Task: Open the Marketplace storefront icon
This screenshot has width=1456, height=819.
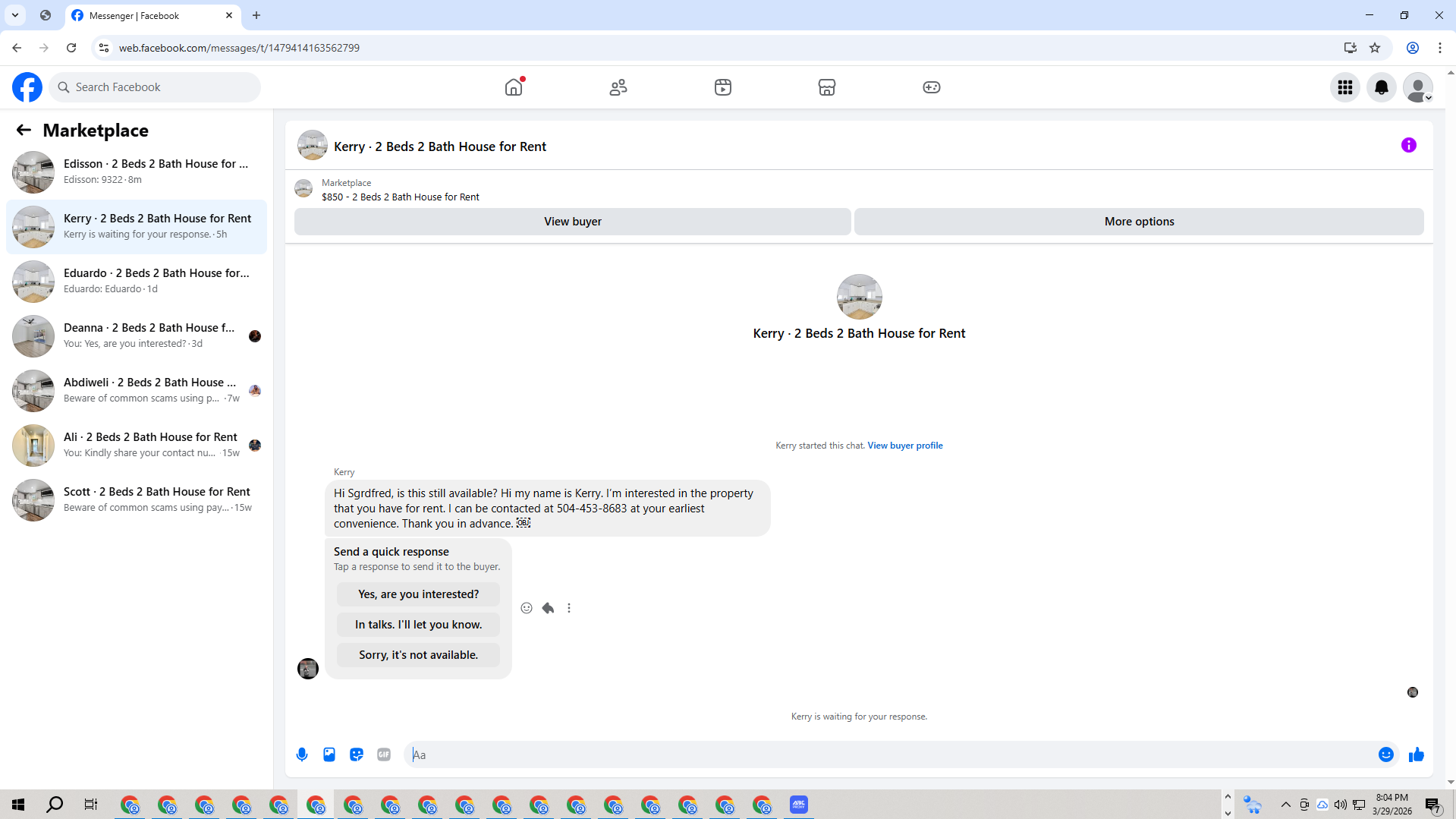Action: (x=827, y=87)
